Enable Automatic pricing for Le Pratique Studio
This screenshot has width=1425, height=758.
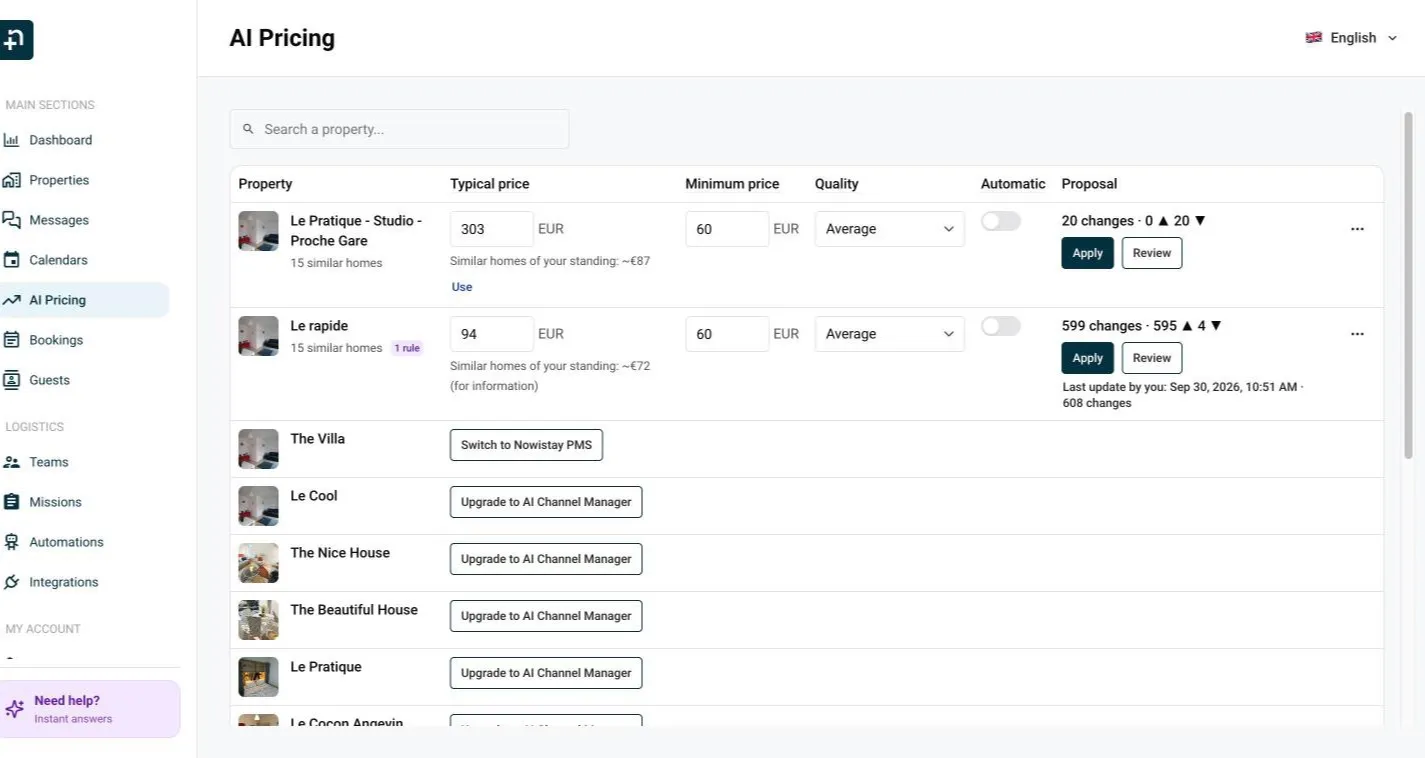1001,221
